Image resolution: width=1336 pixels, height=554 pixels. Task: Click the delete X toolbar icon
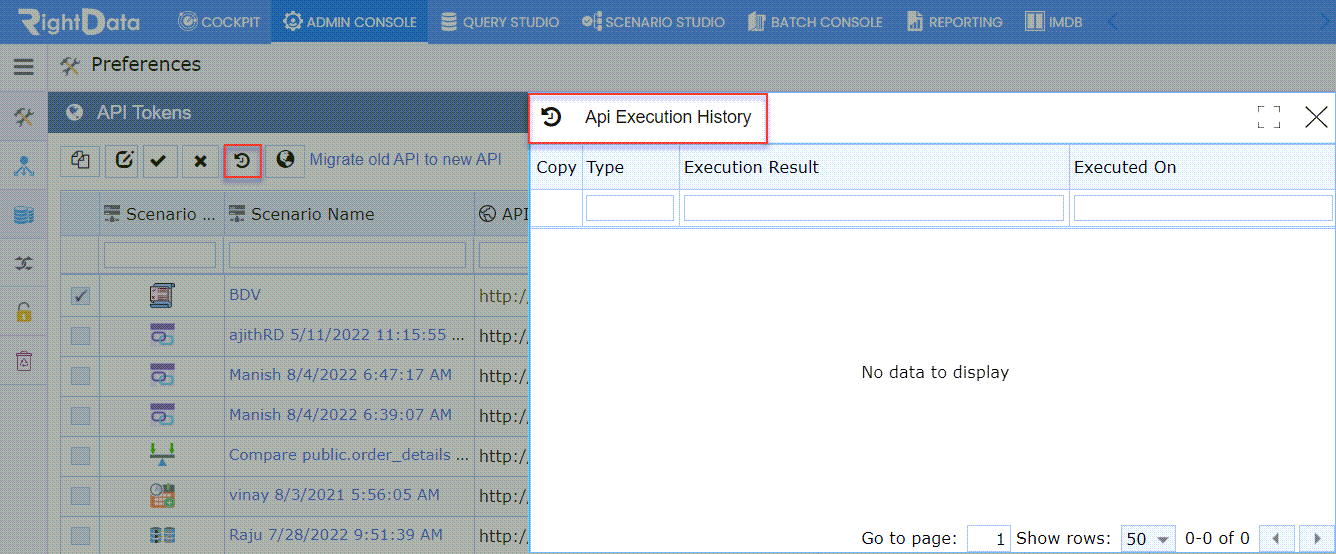pos(200,160)
